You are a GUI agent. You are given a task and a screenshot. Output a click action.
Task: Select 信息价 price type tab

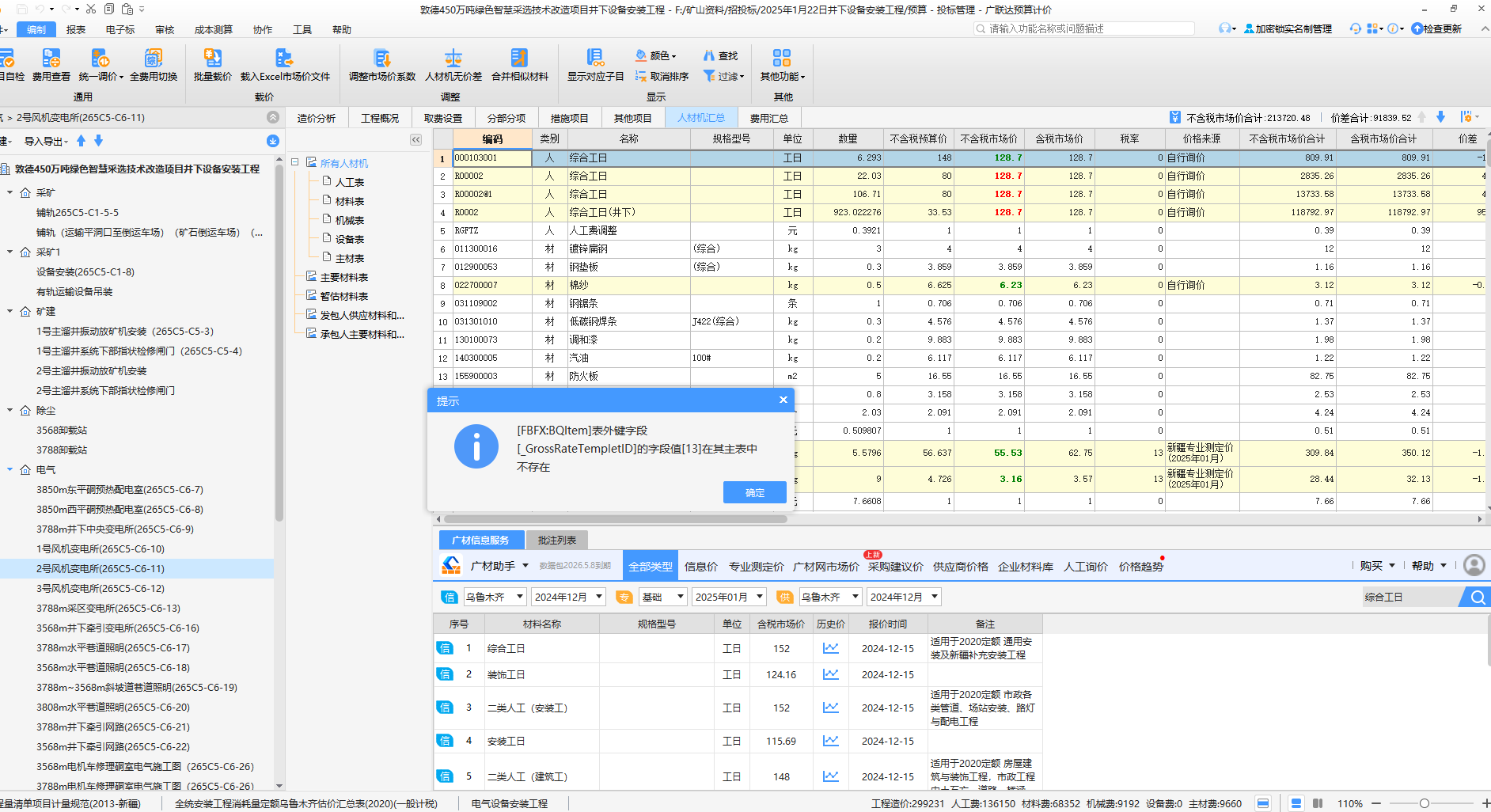tap(701, 567)
